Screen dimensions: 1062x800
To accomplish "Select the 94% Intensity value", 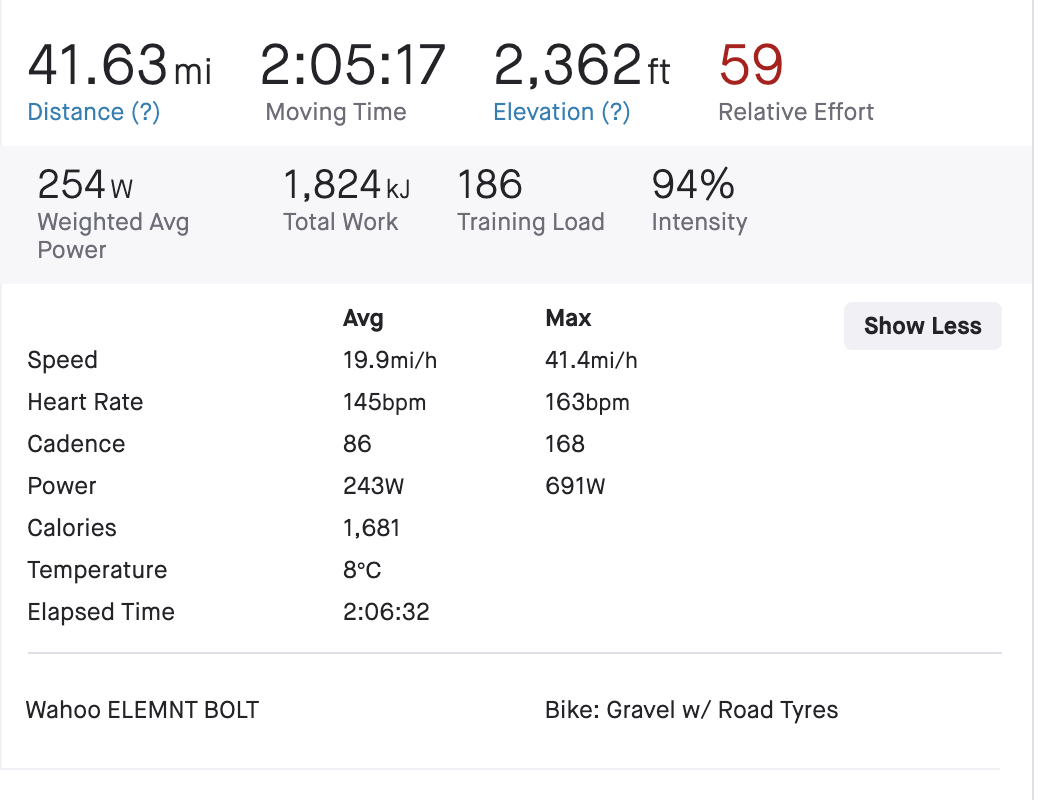I will coord(693,185).
